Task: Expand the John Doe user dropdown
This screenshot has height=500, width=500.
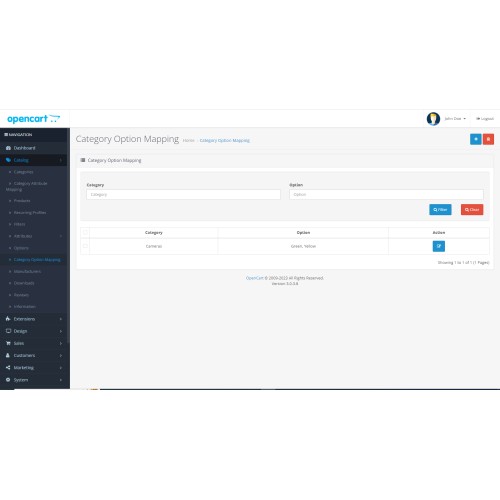Action: coord(455,119)
